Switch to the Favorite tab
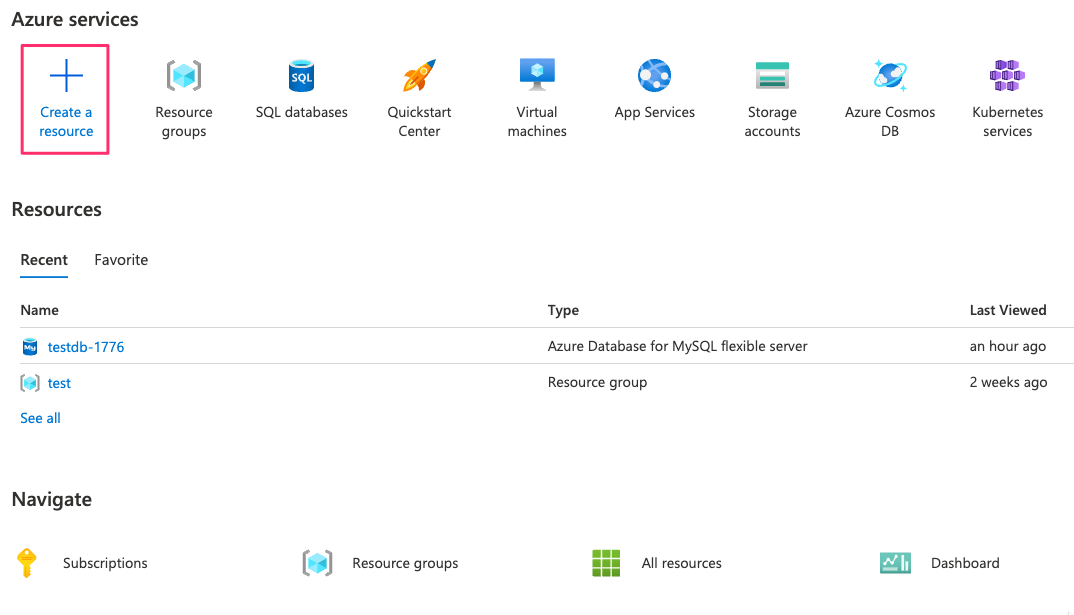 tap(121, 259)
